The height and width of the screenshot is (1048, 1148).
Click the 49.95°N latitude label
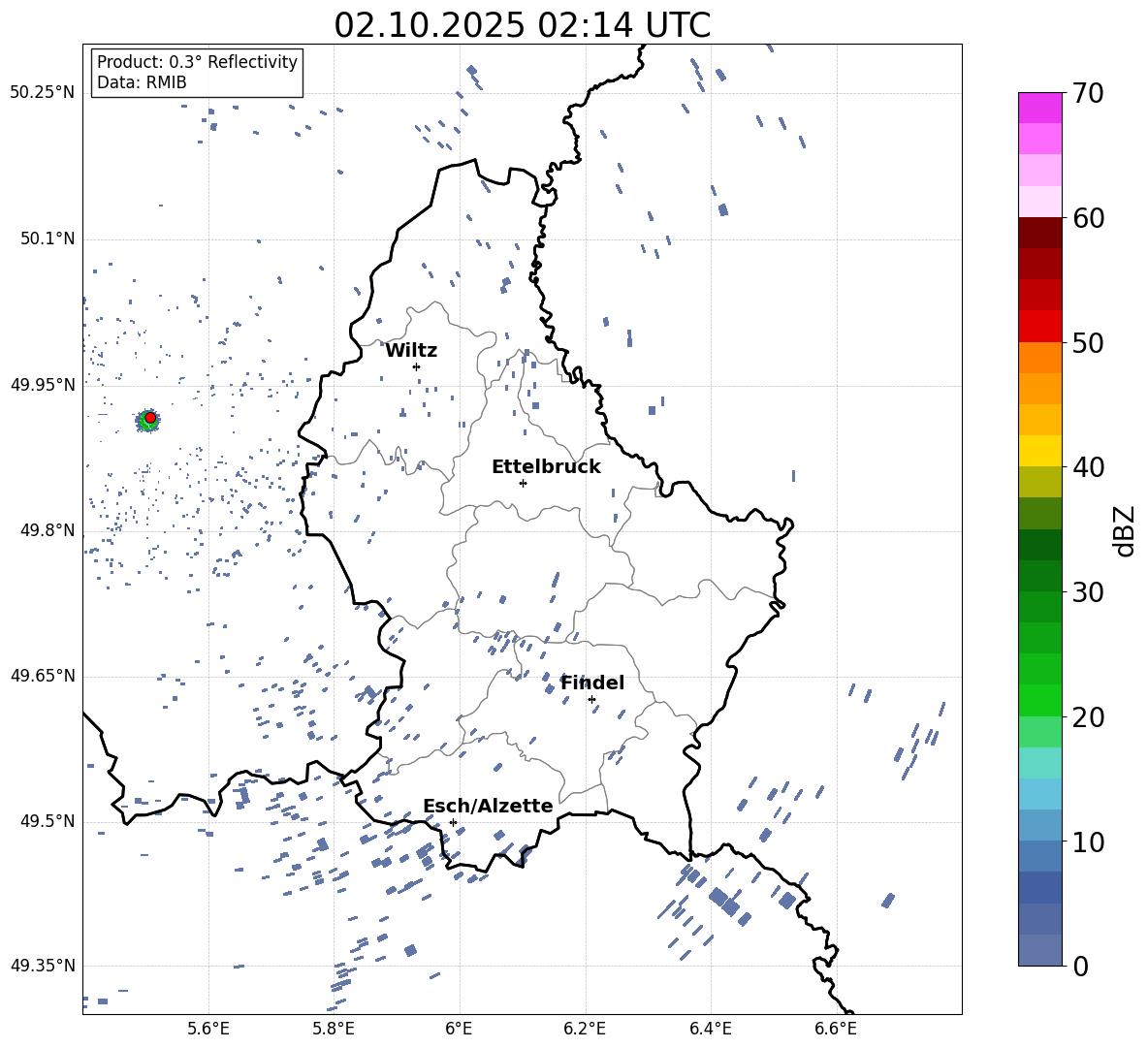pyautogui.click(x=42, y=384)
